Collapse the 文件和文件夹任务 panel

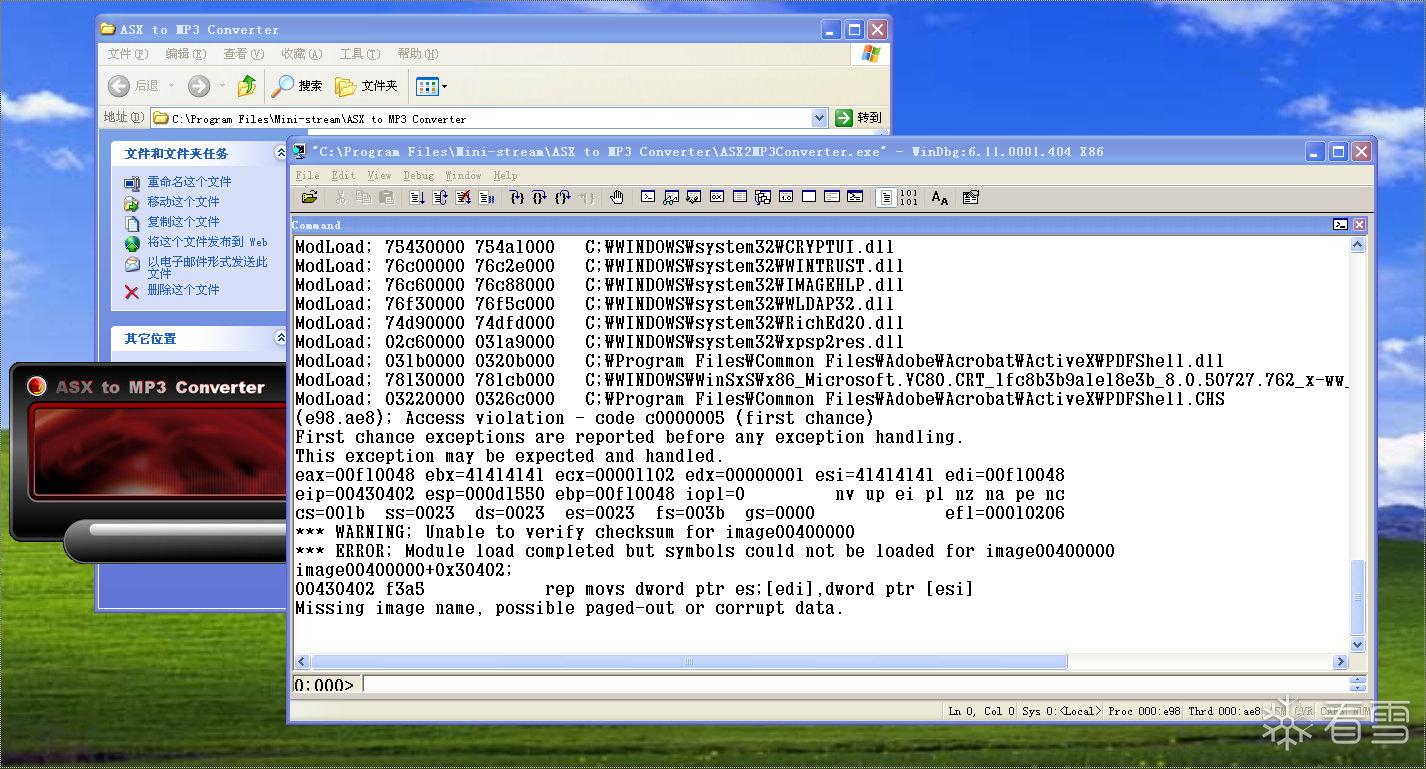pos(281,153)
